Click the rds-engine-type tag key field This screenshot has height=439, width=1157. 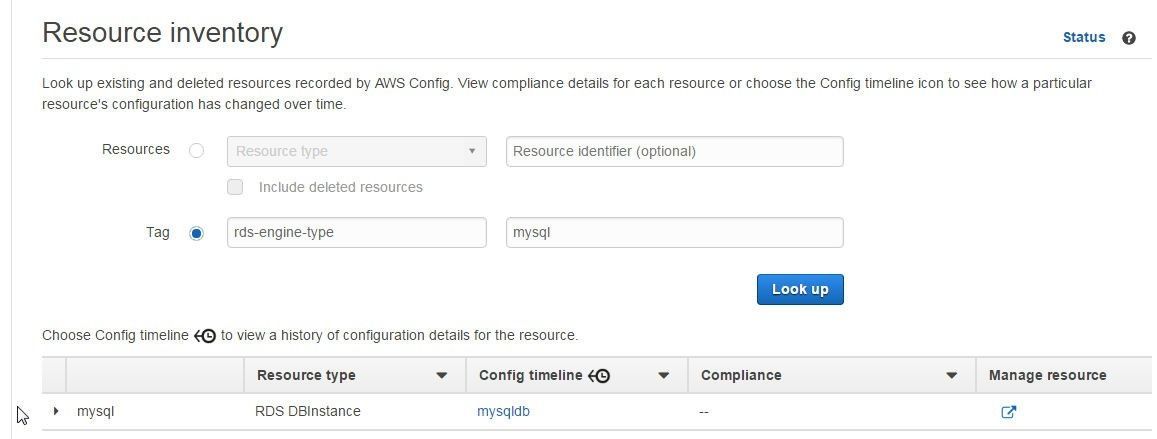[357, 232]
